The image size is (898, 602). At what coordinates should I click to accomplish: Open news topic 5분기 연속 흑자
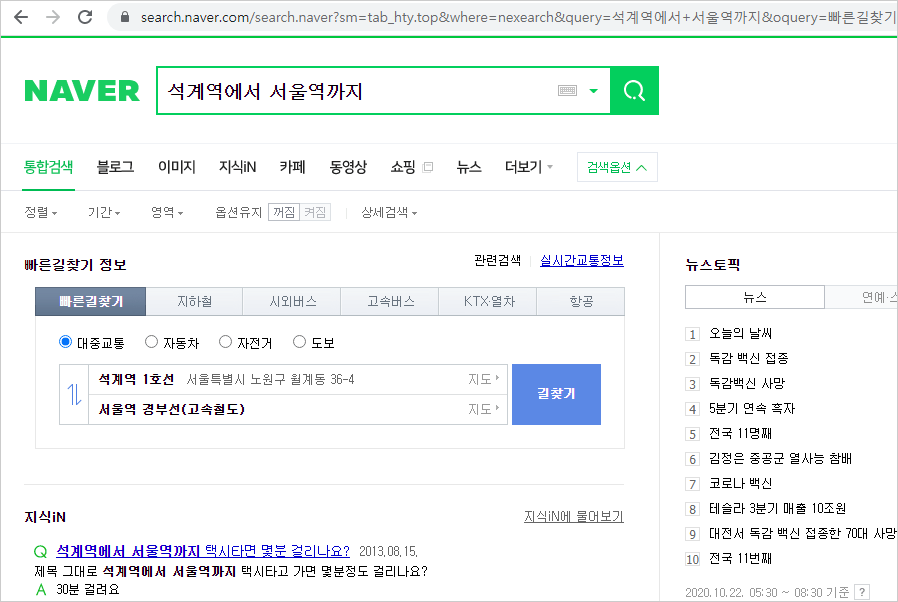(752, 408)
